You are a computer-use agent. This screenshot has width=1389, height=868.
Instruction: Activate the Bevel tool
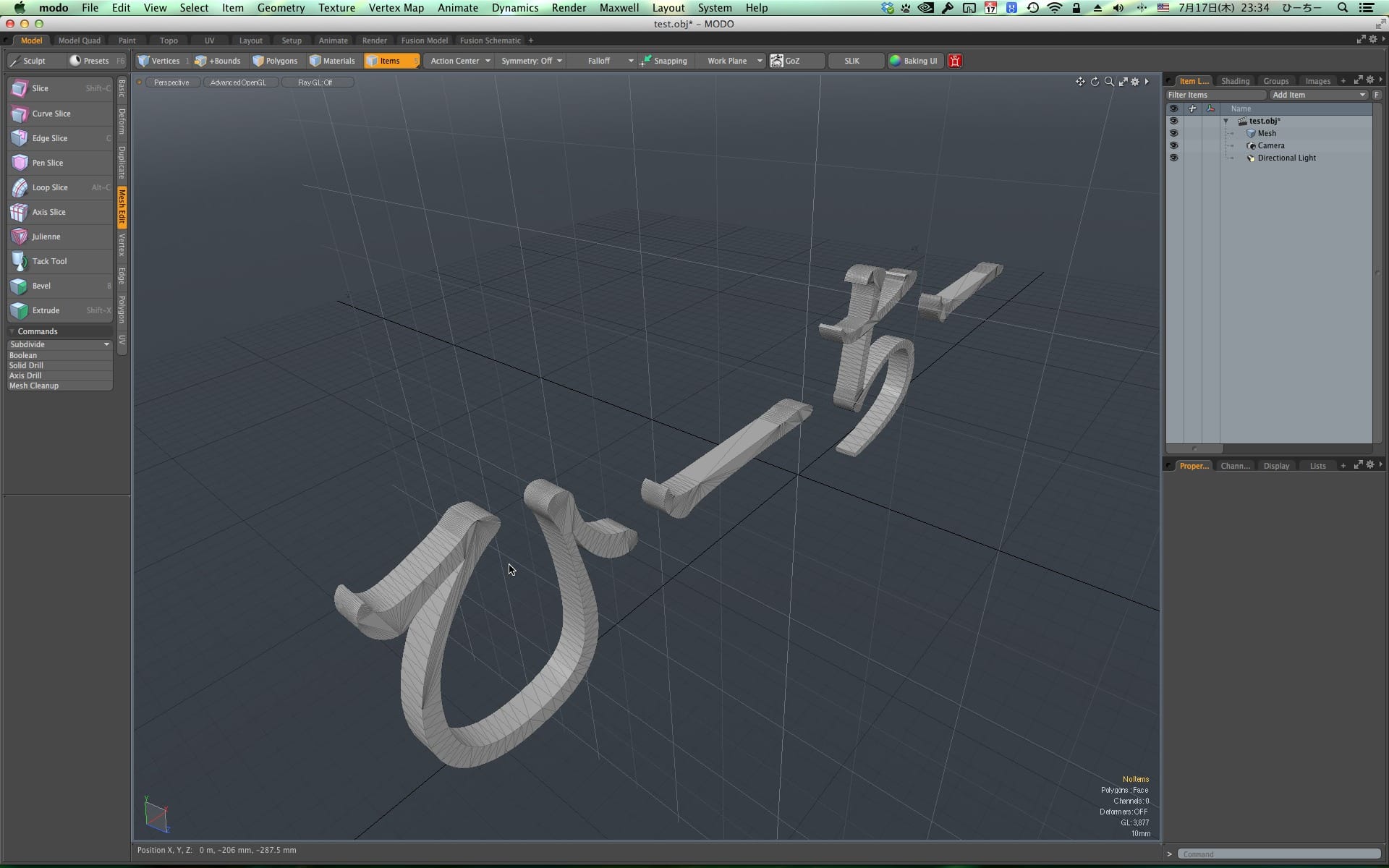41,286
